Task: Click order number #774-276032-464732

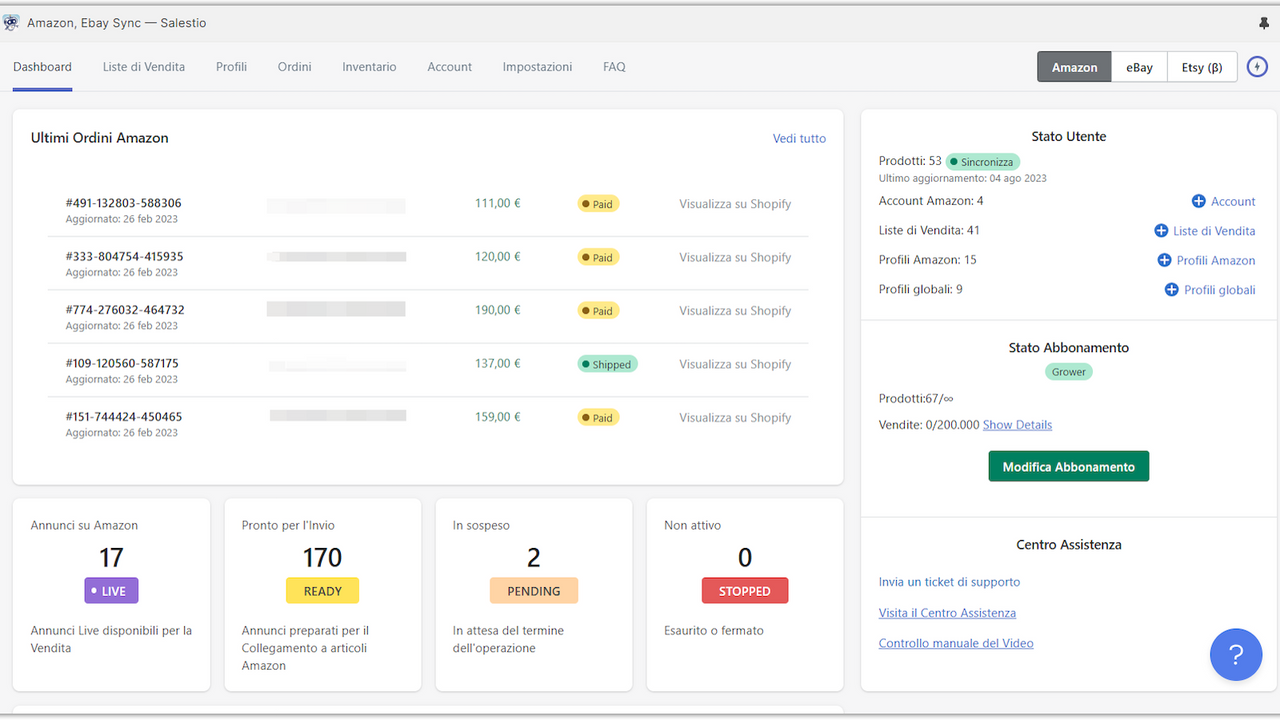Action: [x=125, y=310]
